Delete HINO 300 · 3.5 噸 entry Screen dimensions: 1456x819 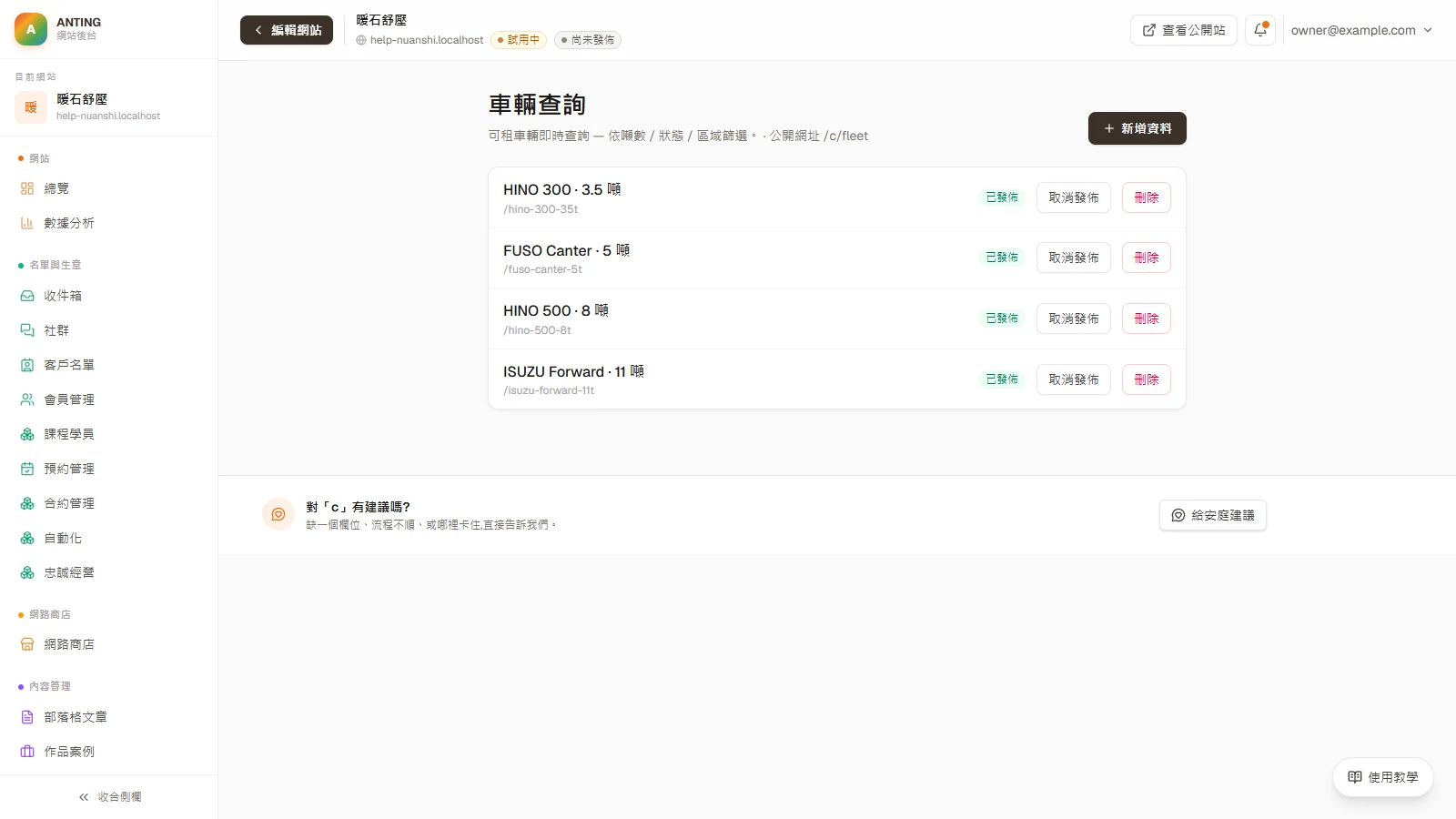click(x=1147, y=197)
